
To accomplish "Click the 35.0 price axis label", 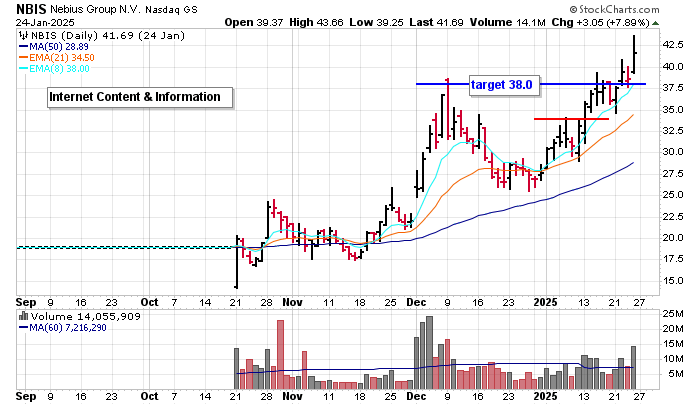I will 672,109.
